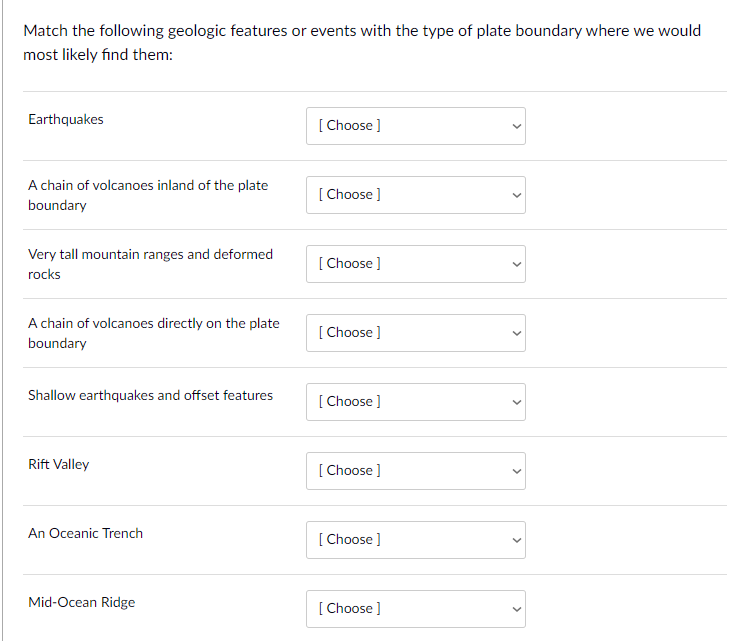Click the 'Earthquakes' row label
Viewport: 735px width, 641px height.
click(66, 120)
